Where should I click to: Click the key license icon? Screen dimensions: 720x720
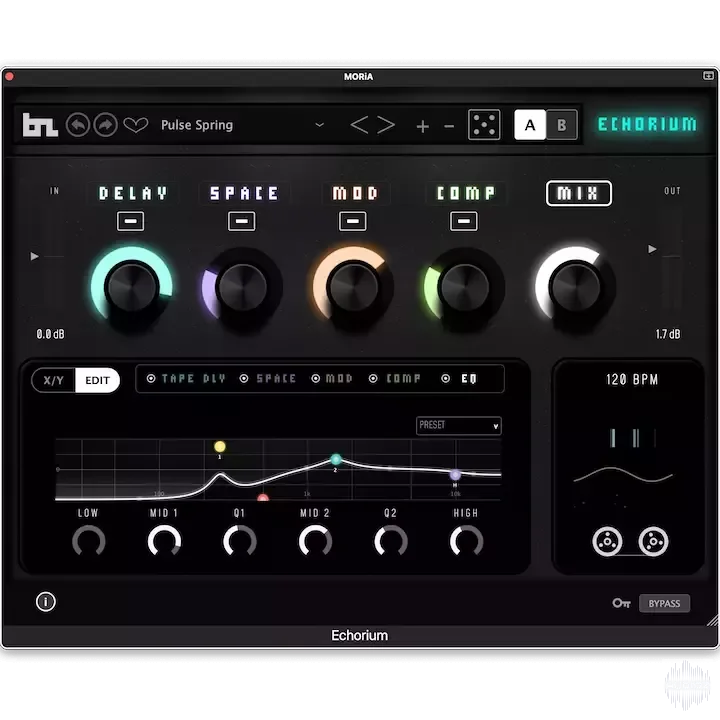tap(621, 603)
